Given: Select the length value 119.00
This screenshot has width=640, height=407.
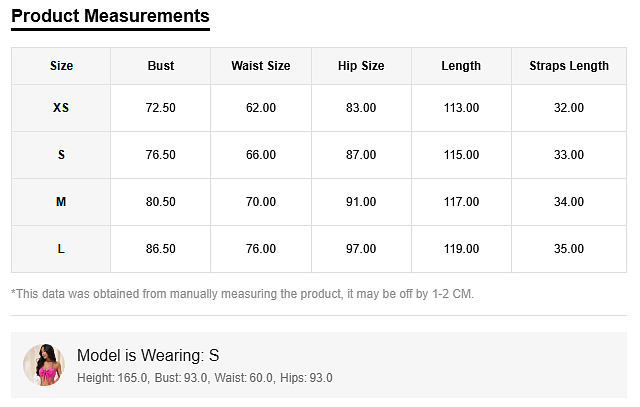Looking at the screenshot, I should (461, 249).
